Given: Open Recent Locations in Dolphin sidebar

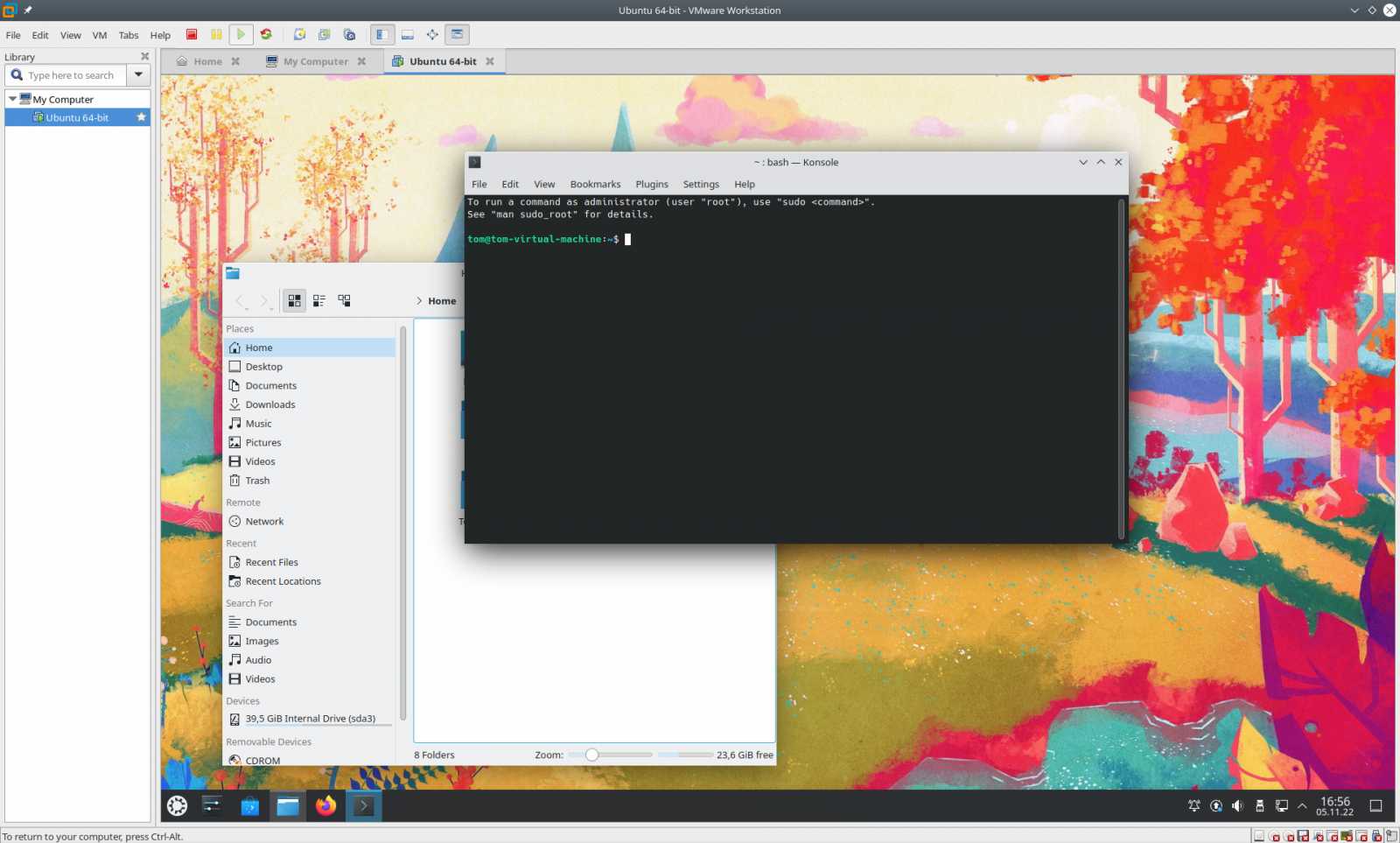Looking at the screenshot, I should [310, 582].
